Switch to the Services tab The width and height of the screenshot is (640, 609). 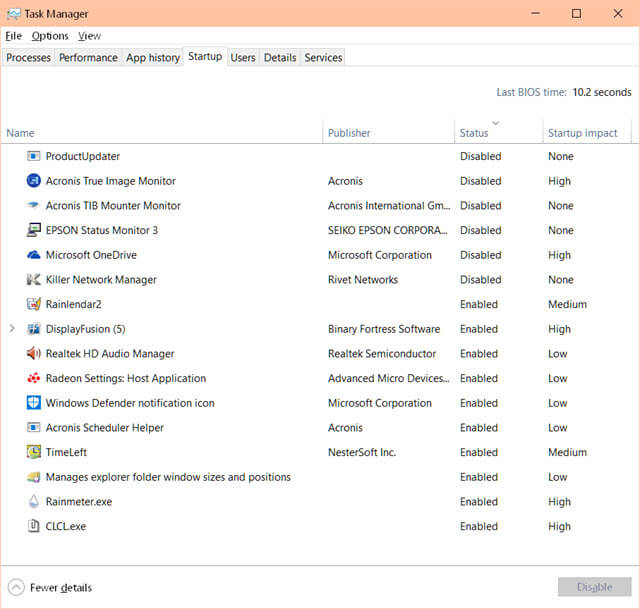tap(323, 58)
